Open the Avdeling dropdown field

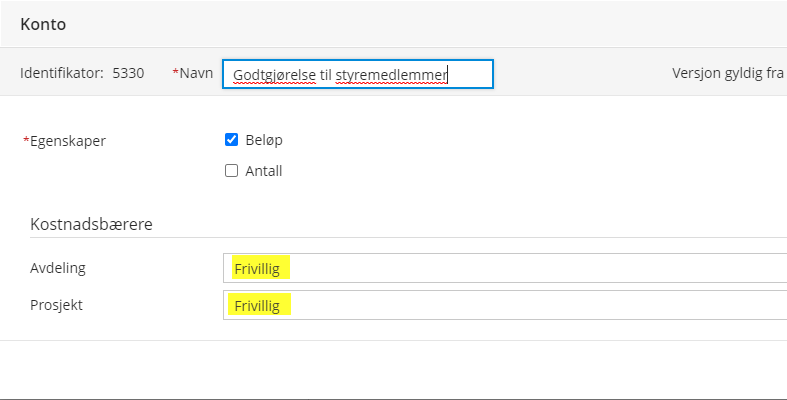pyautogui.click(x=505, y=268)
